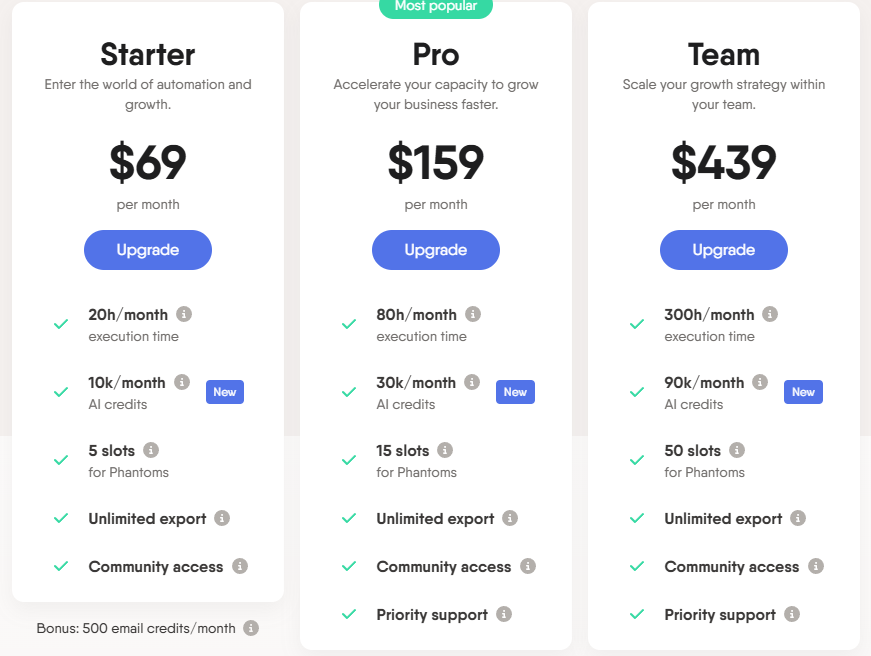Open info icon next to Pro 30k/month
The image size is (871, 656).
tap(472, 382)
